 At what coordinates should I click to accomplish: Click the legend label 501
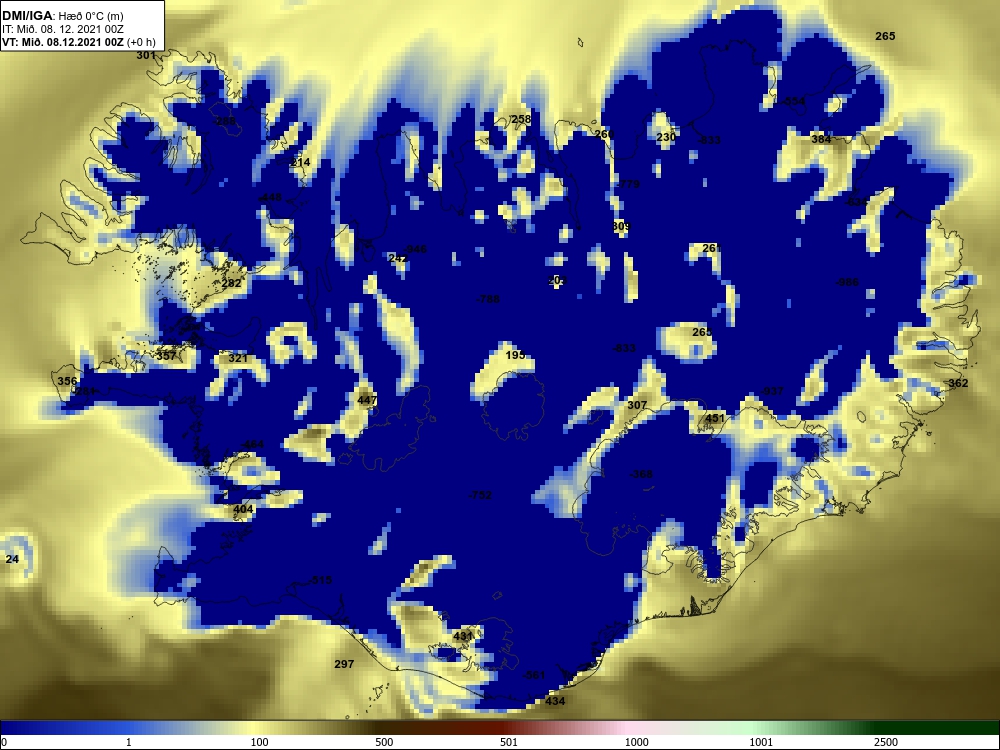pos(508,742)
